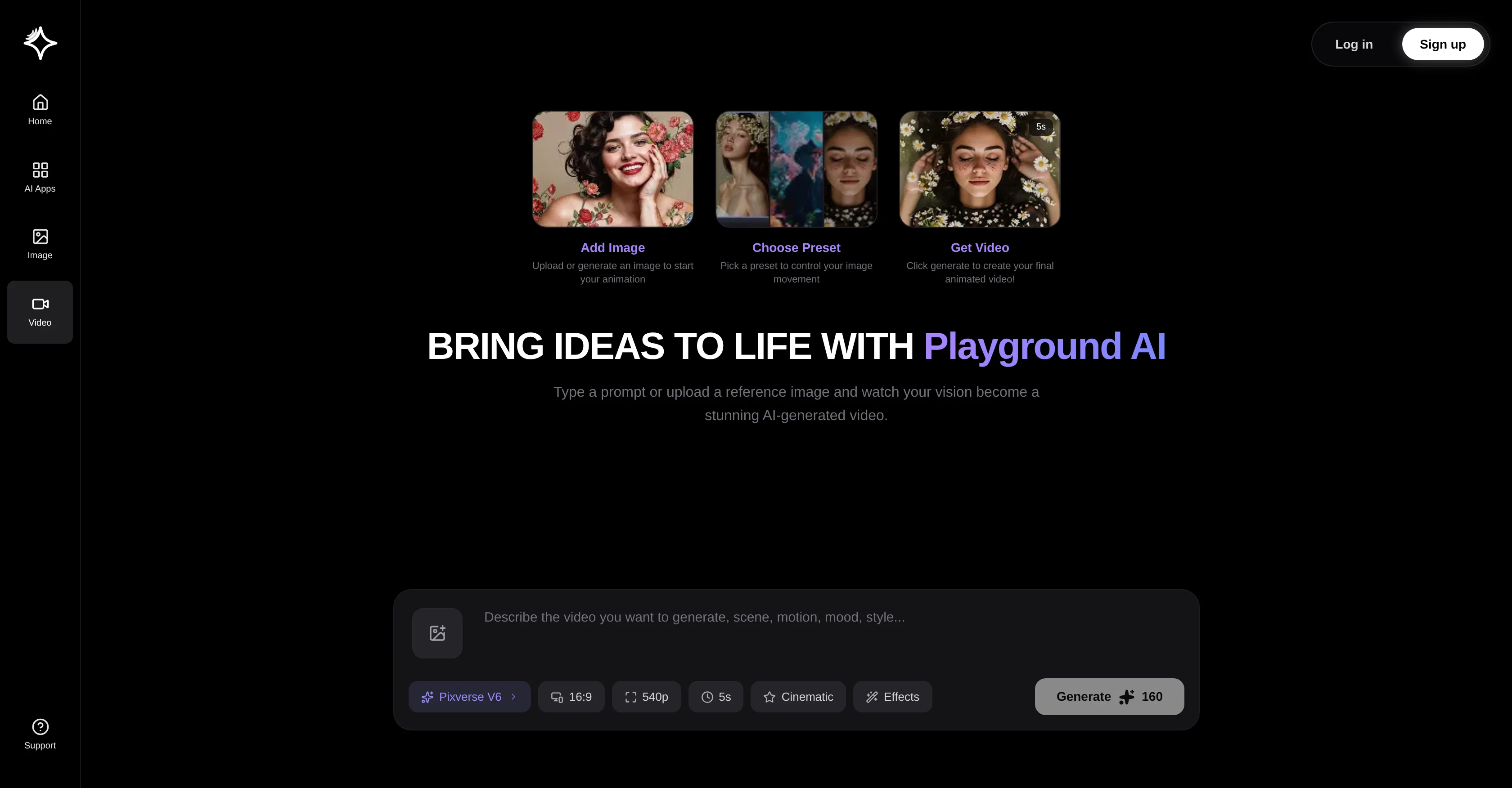The image size is (1512, 788).
Task: Open the Get Video thumbnail
Action: pos(980,169)
